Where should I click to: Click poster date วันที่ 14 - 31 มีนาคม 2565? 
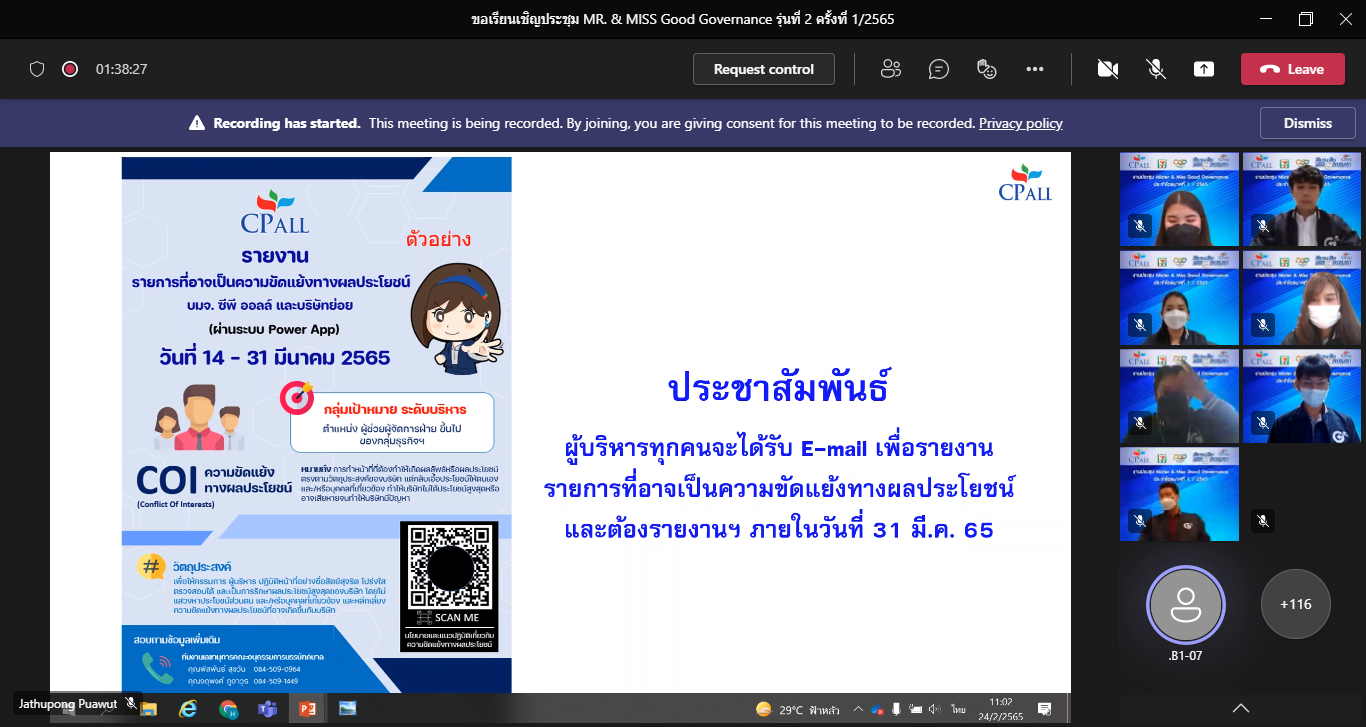pos(274,357)
